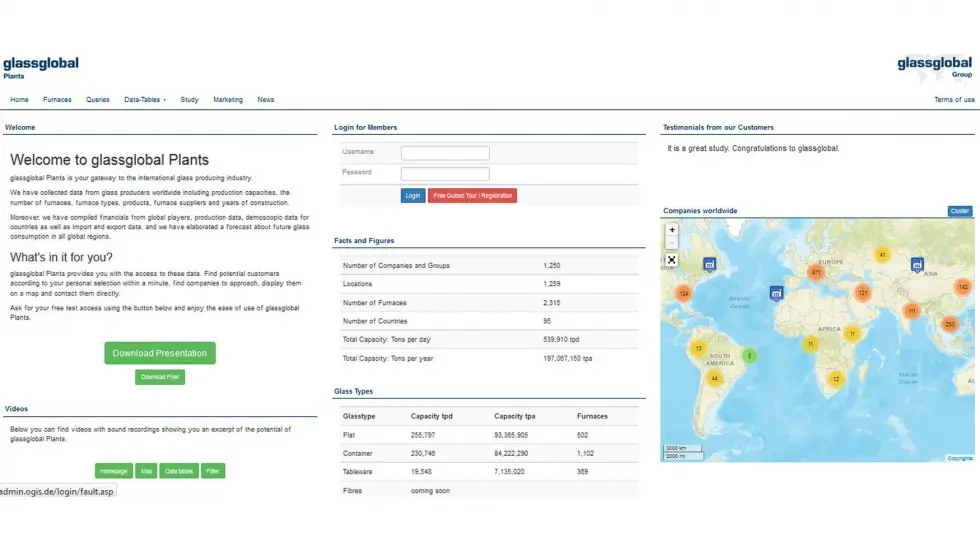Screen dimensions: 980x560
Task: Play the Map video
Action: click(x=146, y=471)
